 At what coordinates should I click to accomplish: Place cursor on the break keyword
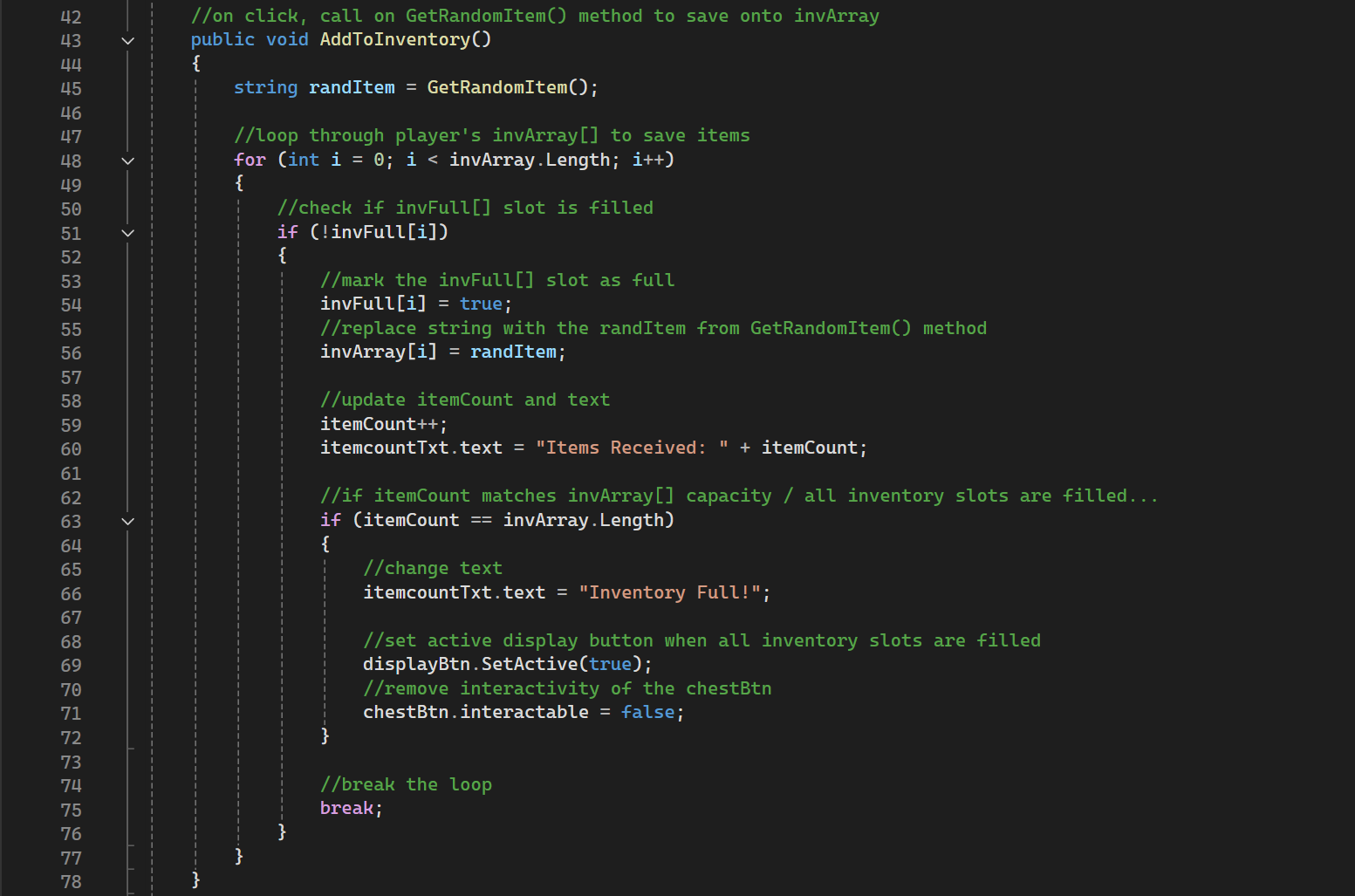click(346, 809)
